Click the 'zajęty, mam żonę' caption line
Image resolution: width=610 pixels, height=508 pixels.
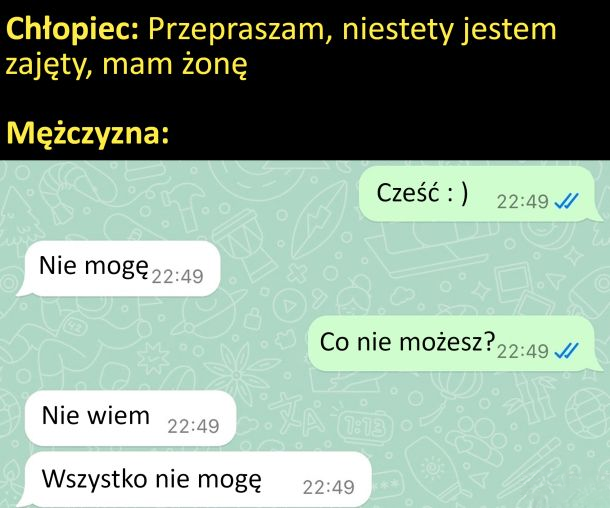tap(126, 65)
